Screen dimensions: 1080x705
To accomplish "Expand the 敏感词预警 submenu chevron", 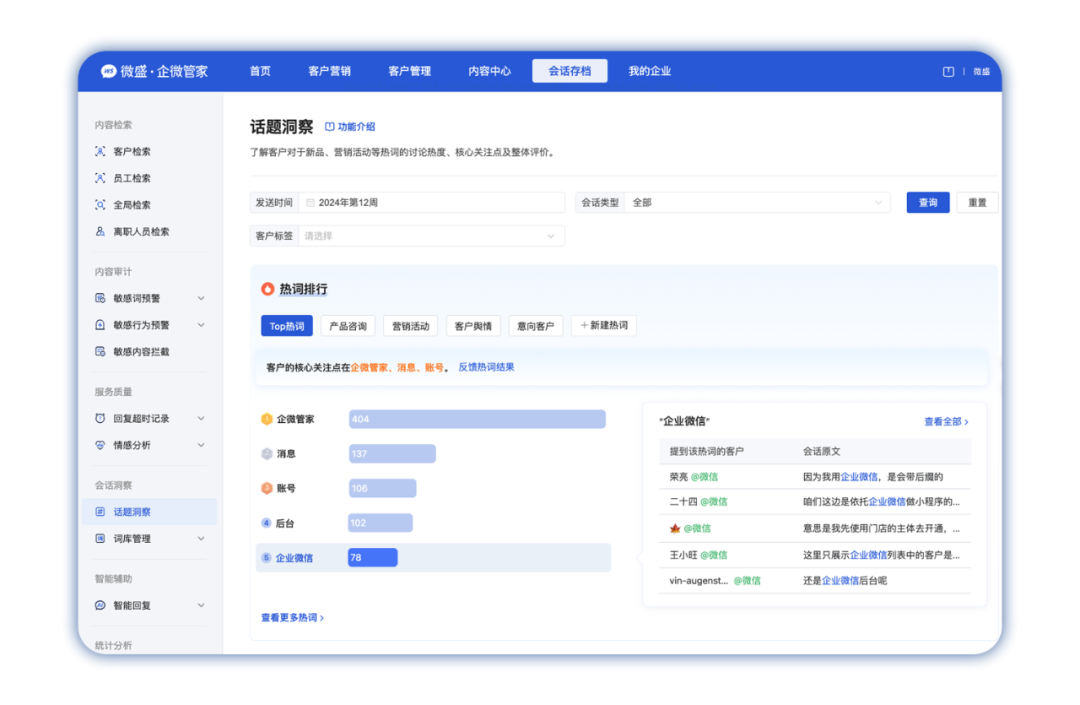I will click(x=201, y=298).
